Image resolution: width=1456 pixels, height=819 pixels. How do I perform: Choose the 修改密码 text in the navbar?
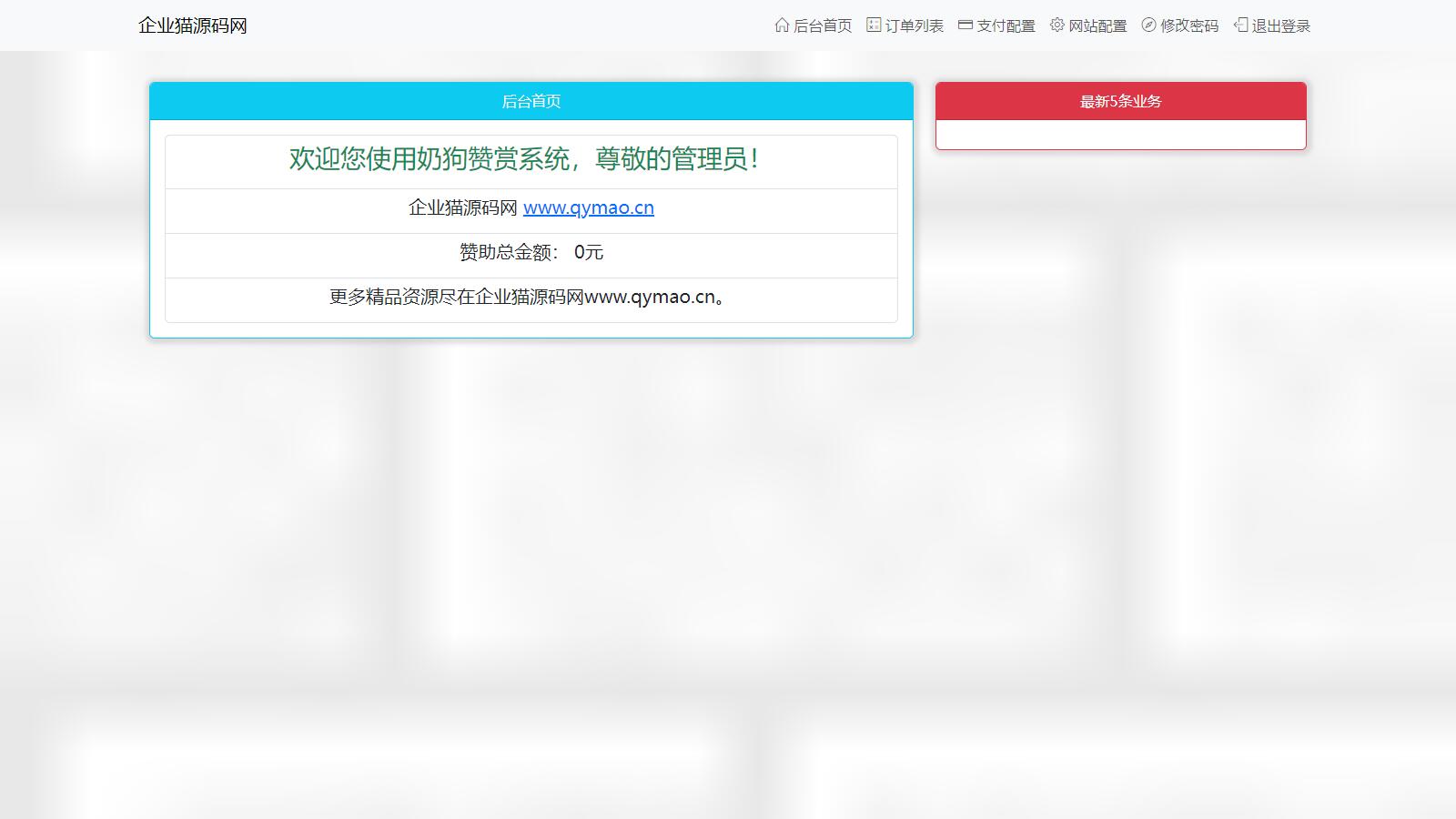(x=1189, y=25)
